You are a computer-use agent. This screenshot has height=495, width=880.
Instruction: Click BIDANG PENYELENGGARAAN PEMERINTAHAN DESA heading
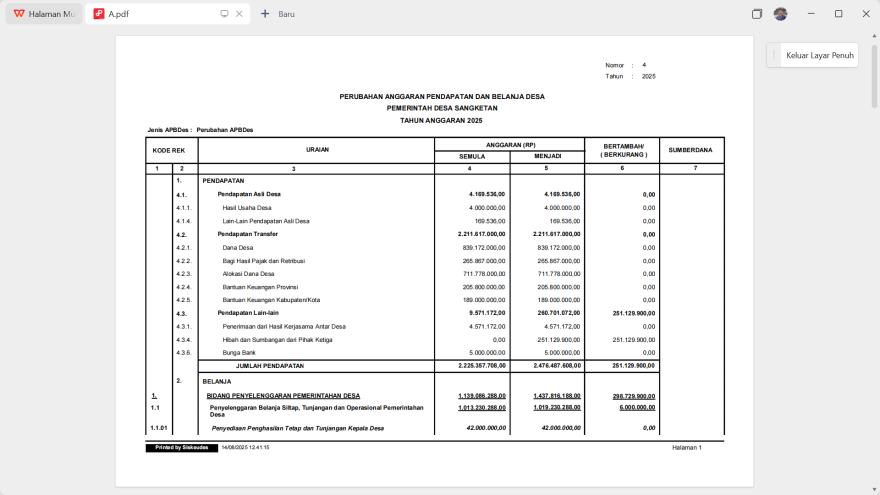pyautogui.click(x=283, y=396)
